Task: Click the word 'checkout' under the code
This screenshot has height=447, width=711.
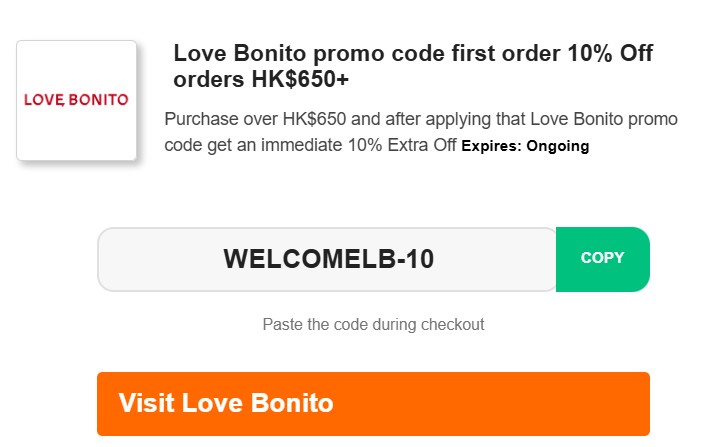Action: (453, 324)
